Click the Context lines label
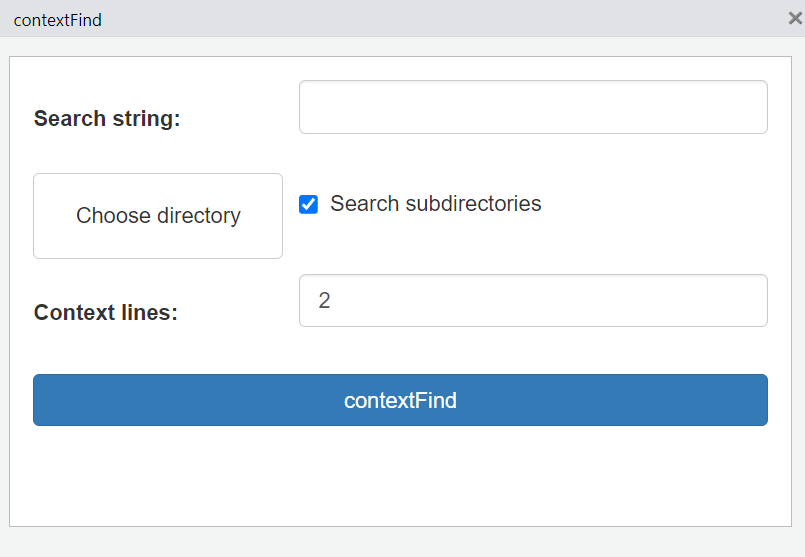Image resolution: width=805 pixels, height=557 pixels. click(x=106, y=313)
